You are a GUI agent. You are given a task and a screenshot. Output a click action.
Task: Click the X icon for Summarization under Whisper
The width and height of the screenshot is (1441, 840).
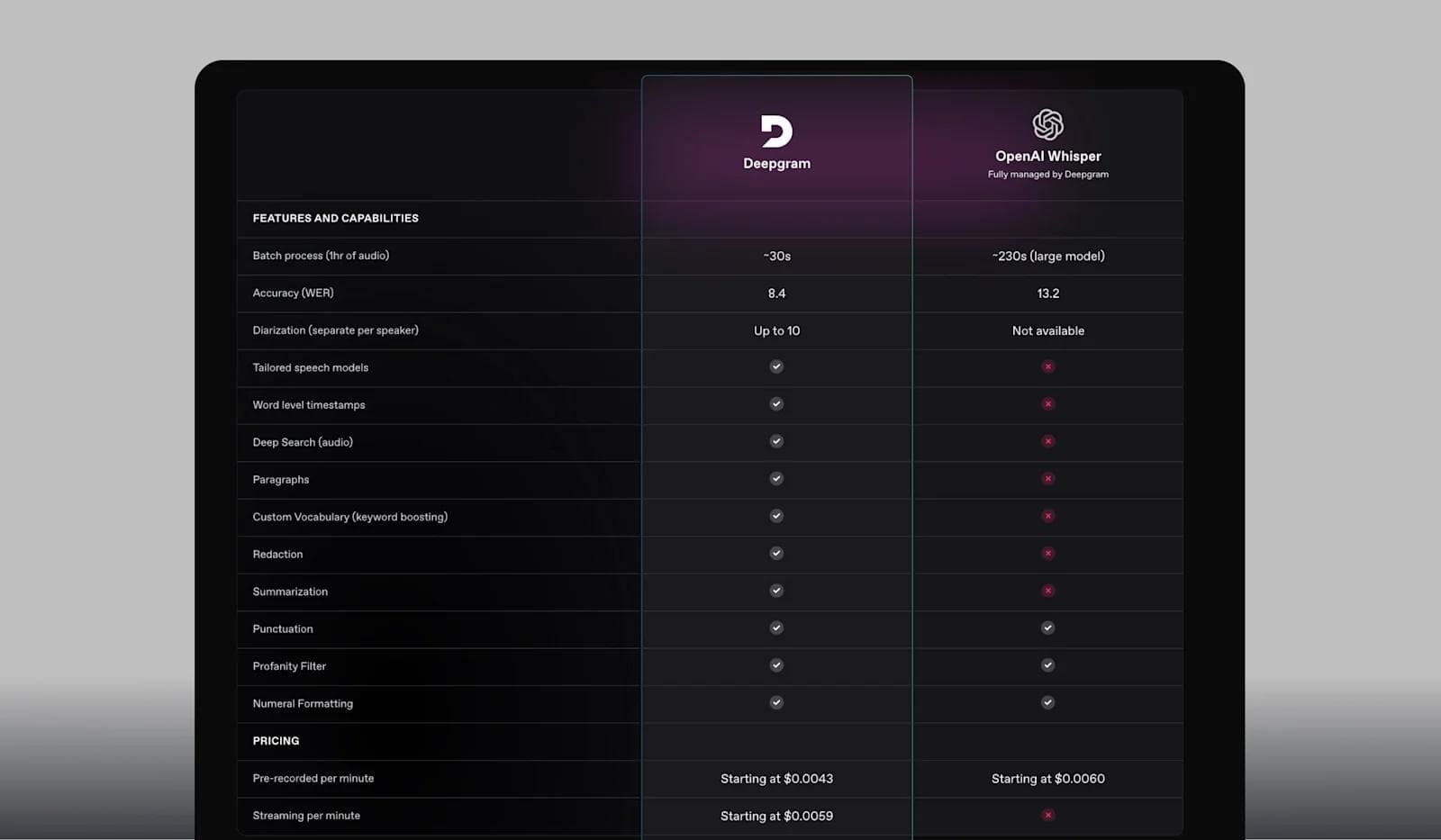tap(1047, 591)
